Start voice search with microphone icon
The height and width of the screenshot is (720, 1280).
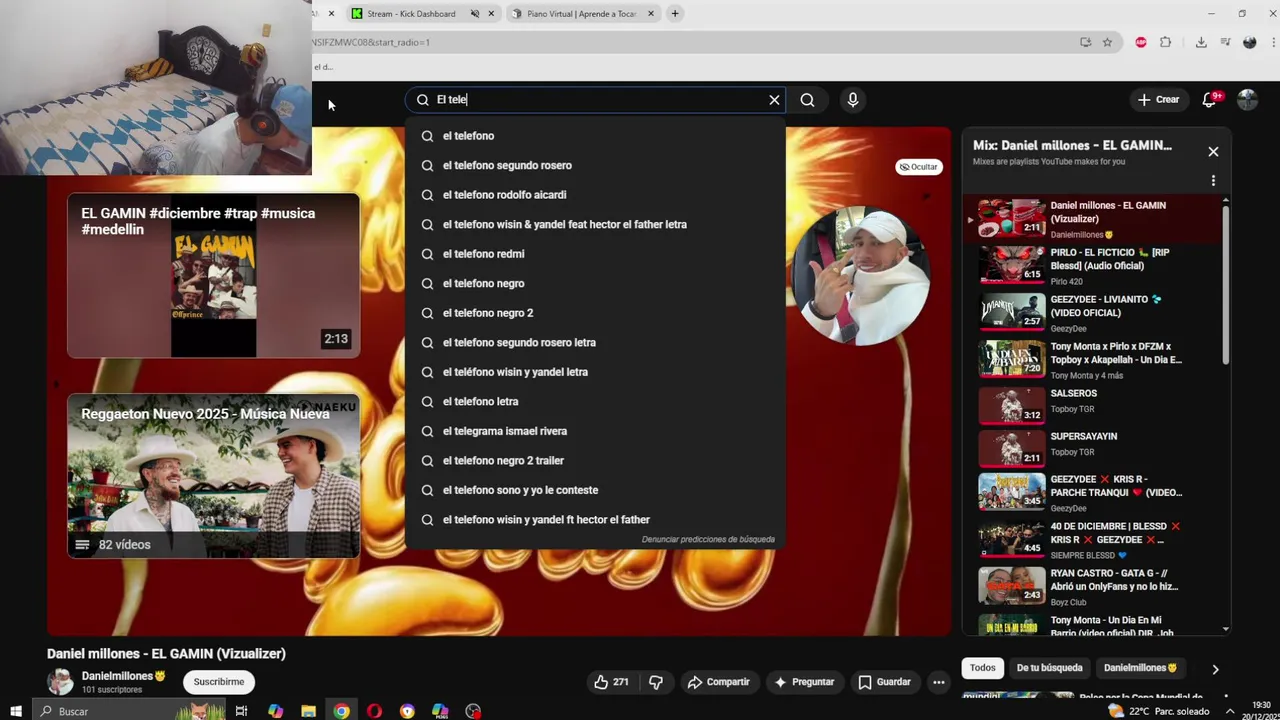pos(852,100)
